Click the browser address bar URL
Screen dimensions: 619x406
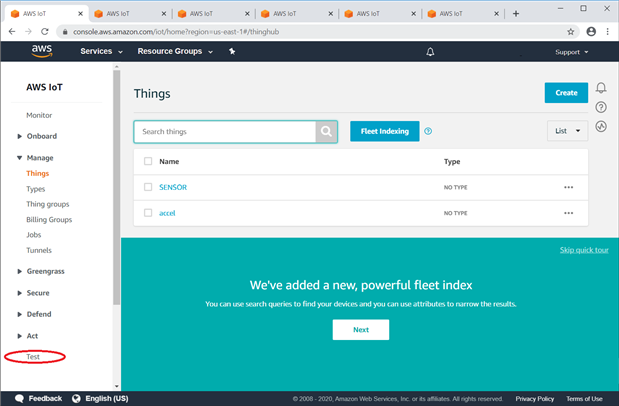tap(176, 32)
